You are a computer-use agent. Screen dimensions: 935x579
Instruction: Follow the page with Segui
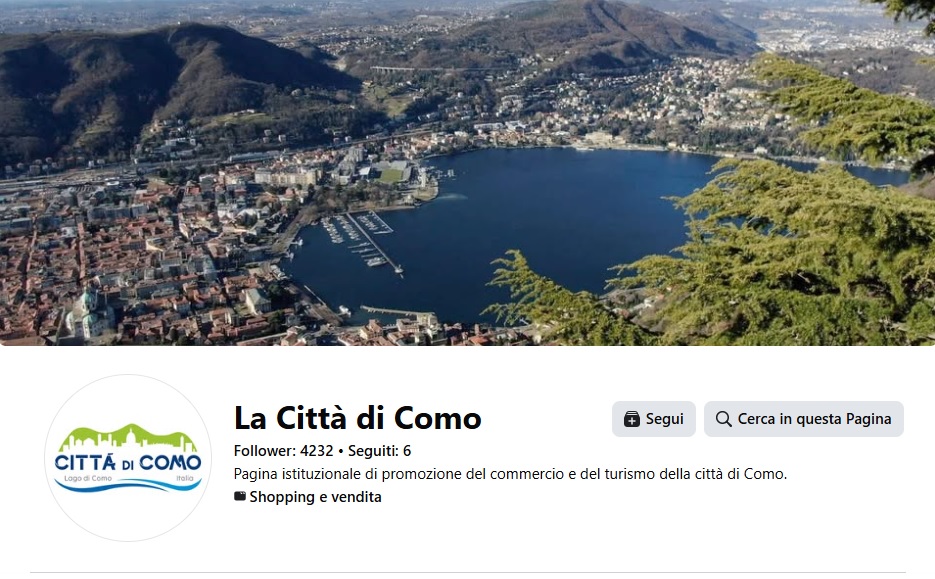[x=654, y=419]
